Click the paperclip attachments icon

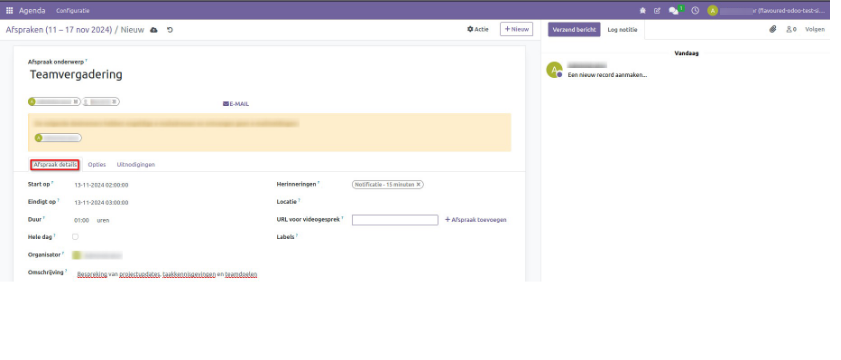[x=773, y=30]
